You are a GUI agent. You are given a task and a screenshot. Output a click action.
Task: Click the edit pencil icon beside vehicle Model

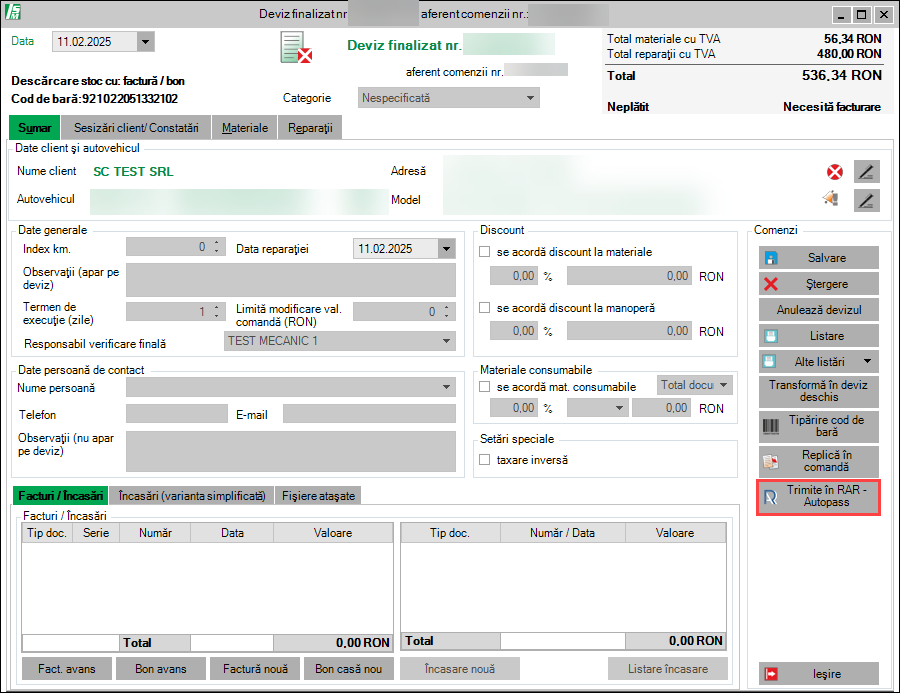tap(866, 200)
